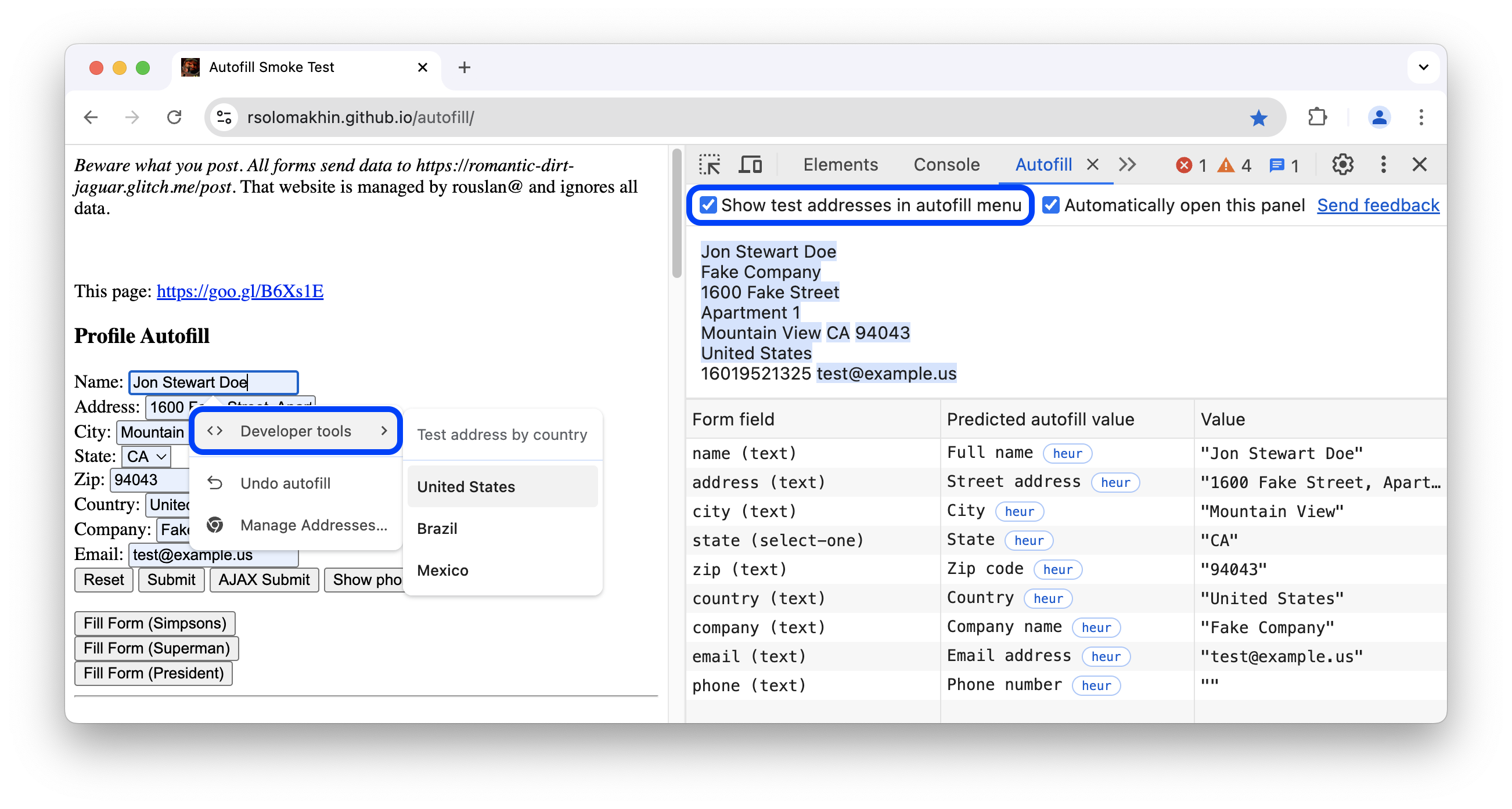Click the Name input field

212,381
